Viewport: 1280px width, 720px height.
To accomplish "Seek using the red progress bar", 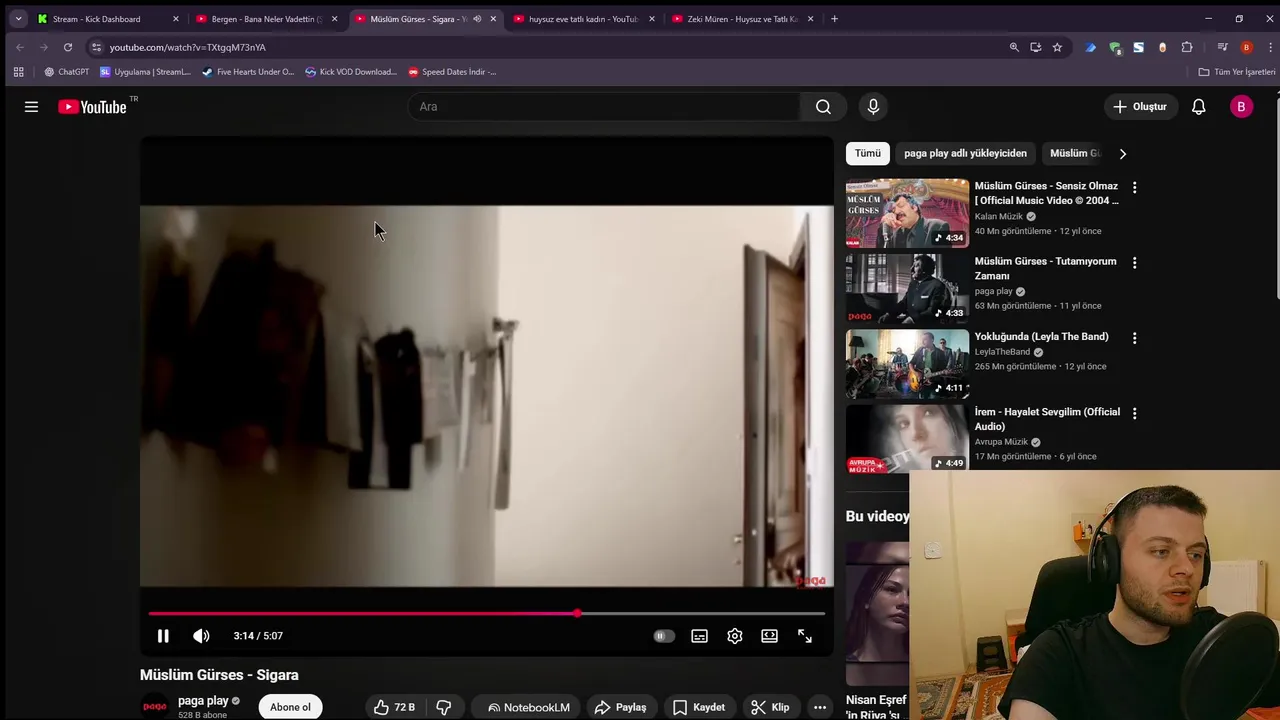I will [x=487, y=613].
